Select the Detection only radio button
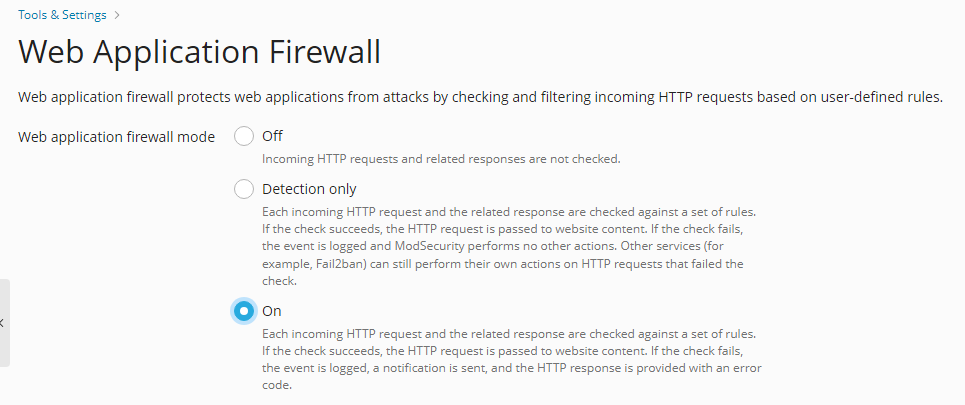The height and width of the screenshot is (405, 965). pos(243,188)
